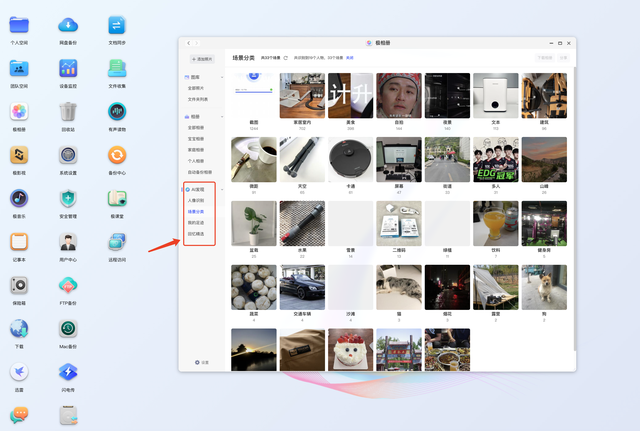Open the 夜景 dark scene thumbnail
This screenshot has width=640, height=431.
coord(447,96)
